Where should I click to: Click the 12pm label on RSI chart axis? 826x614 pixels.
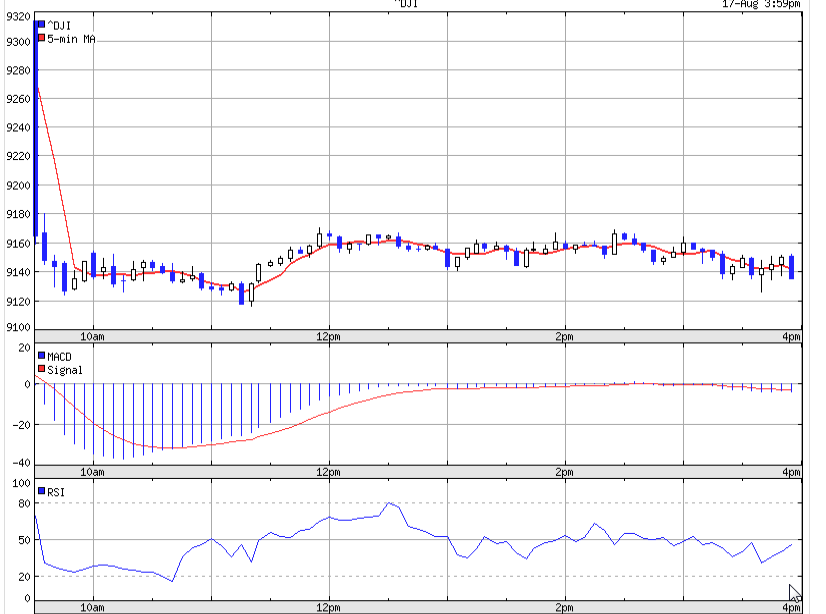328,607
